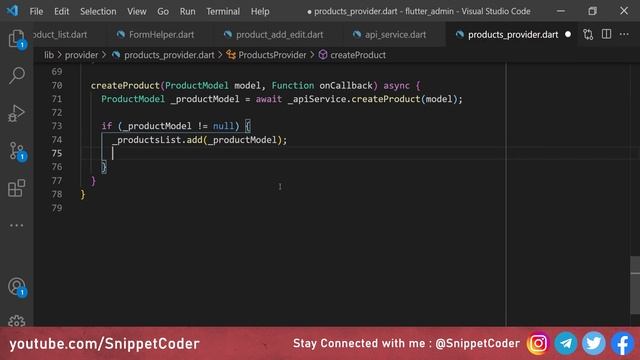This screenshot has height=360, width=640.
Task: Click line number 70 in gutter
Action: (57, 85)
